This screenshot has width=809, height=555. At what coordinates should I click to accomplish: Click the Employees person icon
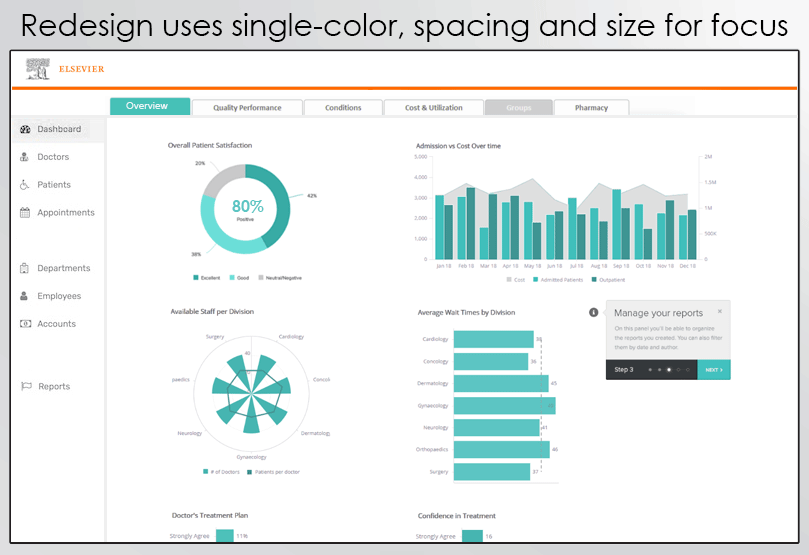(25, 296)
